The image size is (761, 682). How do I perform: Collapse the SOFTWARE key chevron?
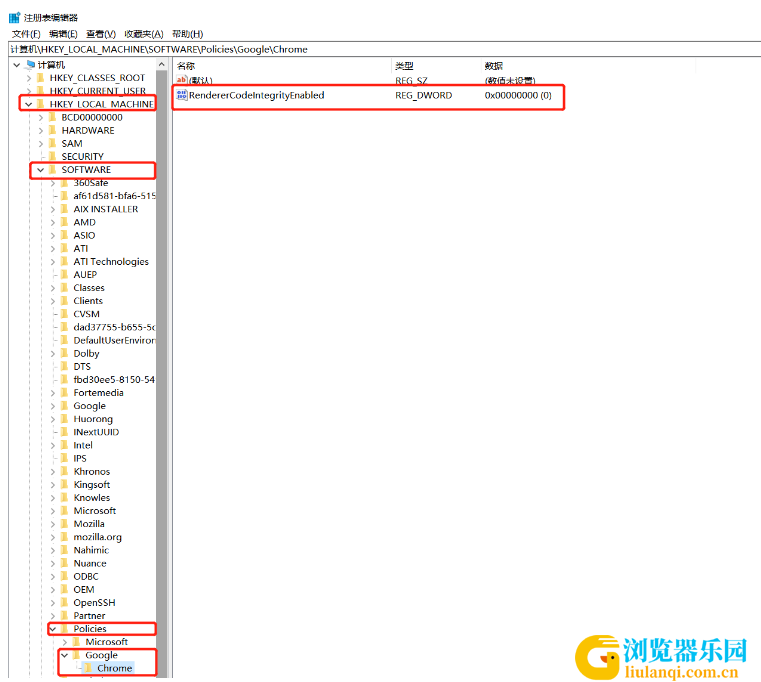(x=41, y=170)
